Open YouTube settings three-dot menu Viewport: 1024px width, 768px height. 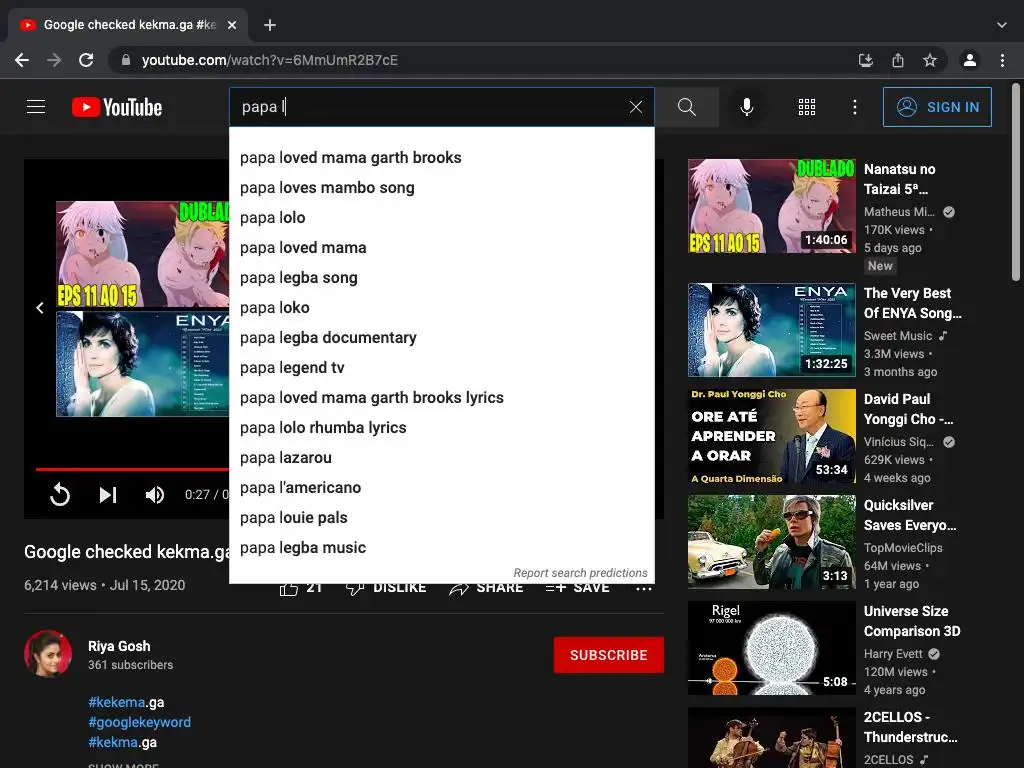pyautogui.click(x=854, y=107)
